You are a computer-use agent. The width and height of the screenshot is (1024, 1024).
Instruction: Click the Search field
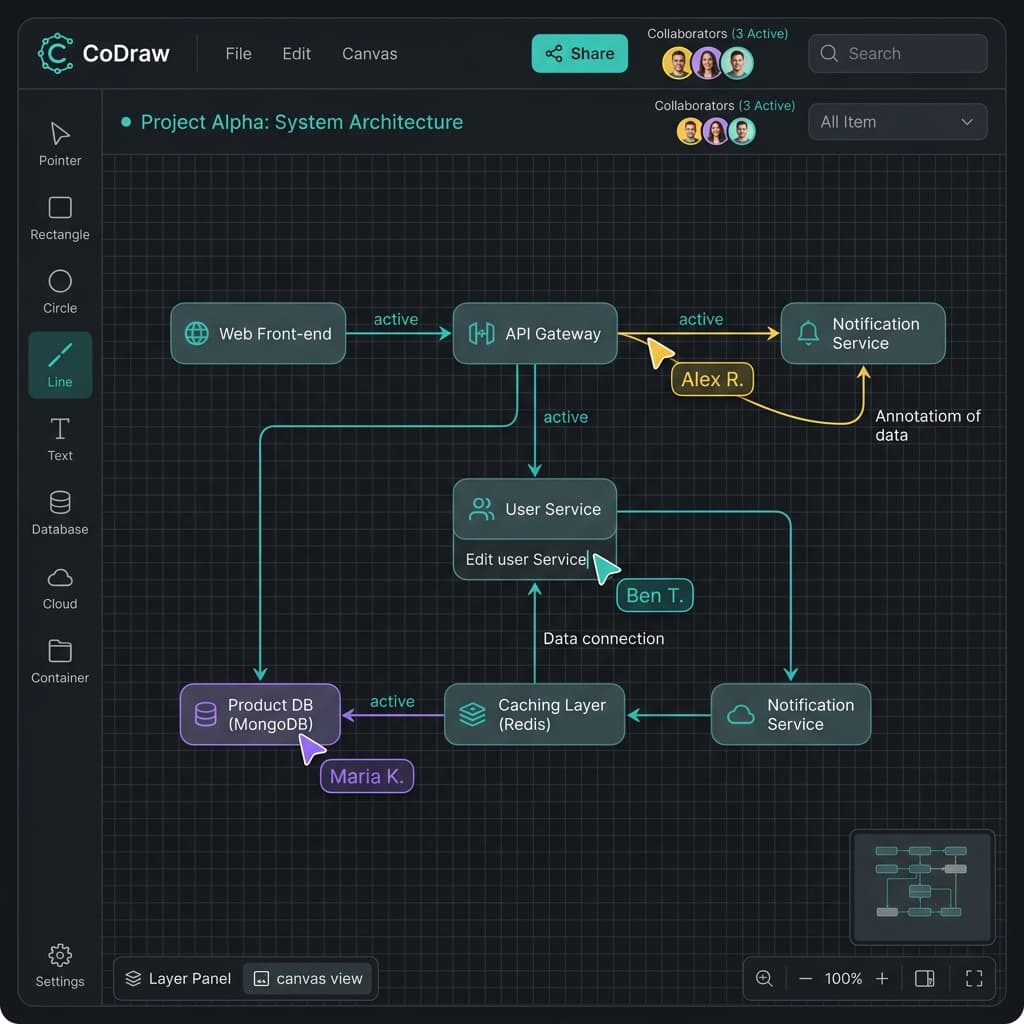coord(898,54)
